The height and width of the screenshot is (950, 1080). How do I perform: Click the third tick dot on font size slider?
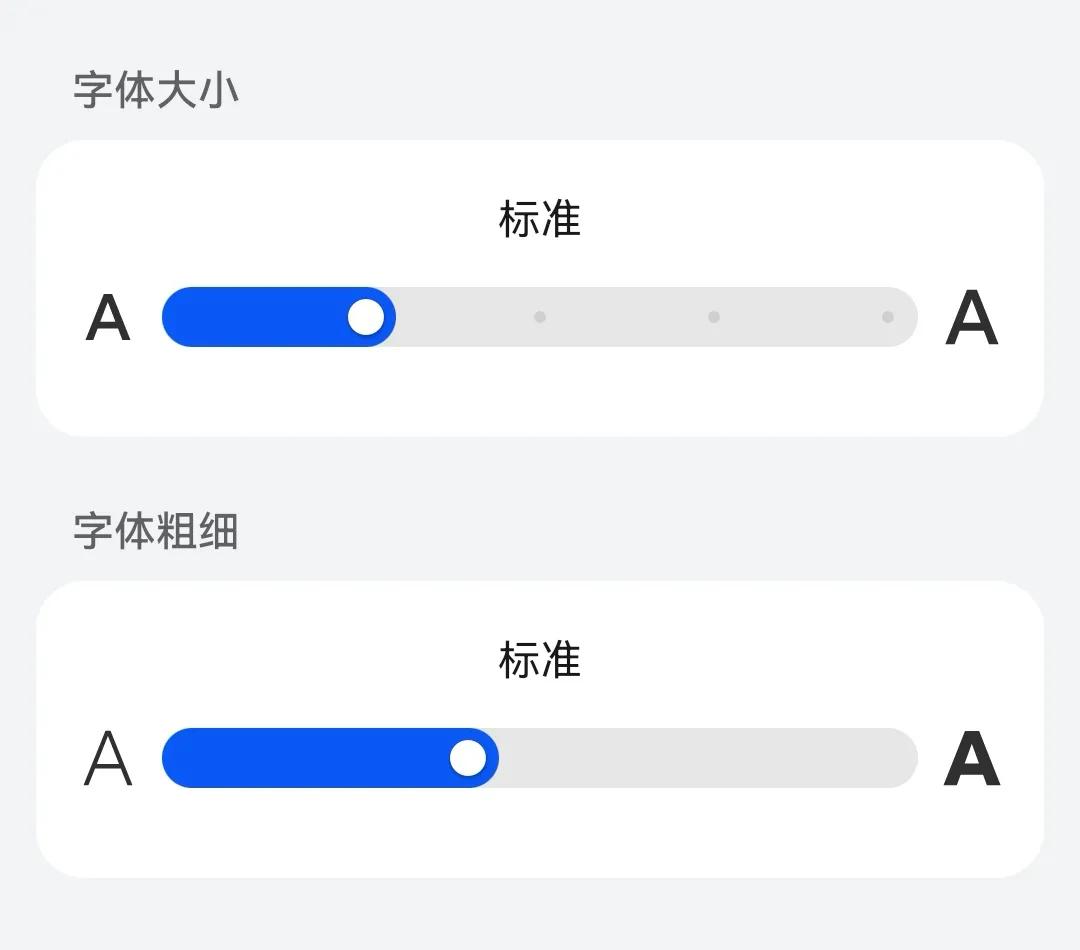coord(714,317)
